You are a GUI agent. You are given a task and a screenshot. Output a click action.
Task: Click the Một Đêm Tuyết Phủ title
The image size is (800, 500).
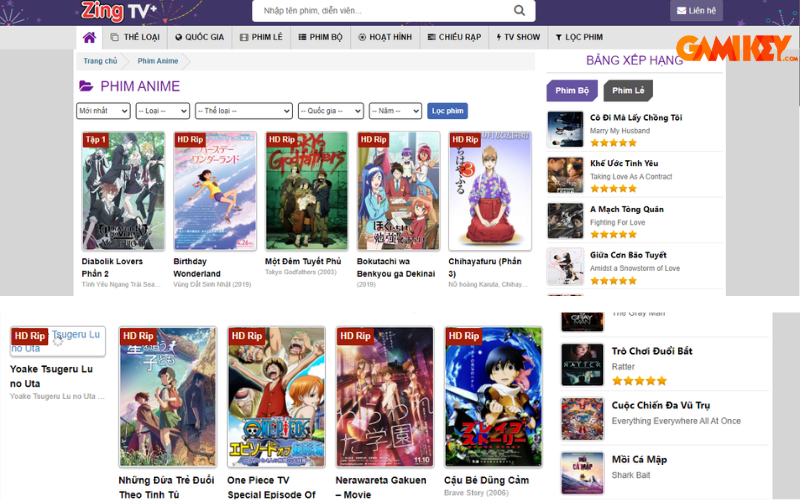303,261
